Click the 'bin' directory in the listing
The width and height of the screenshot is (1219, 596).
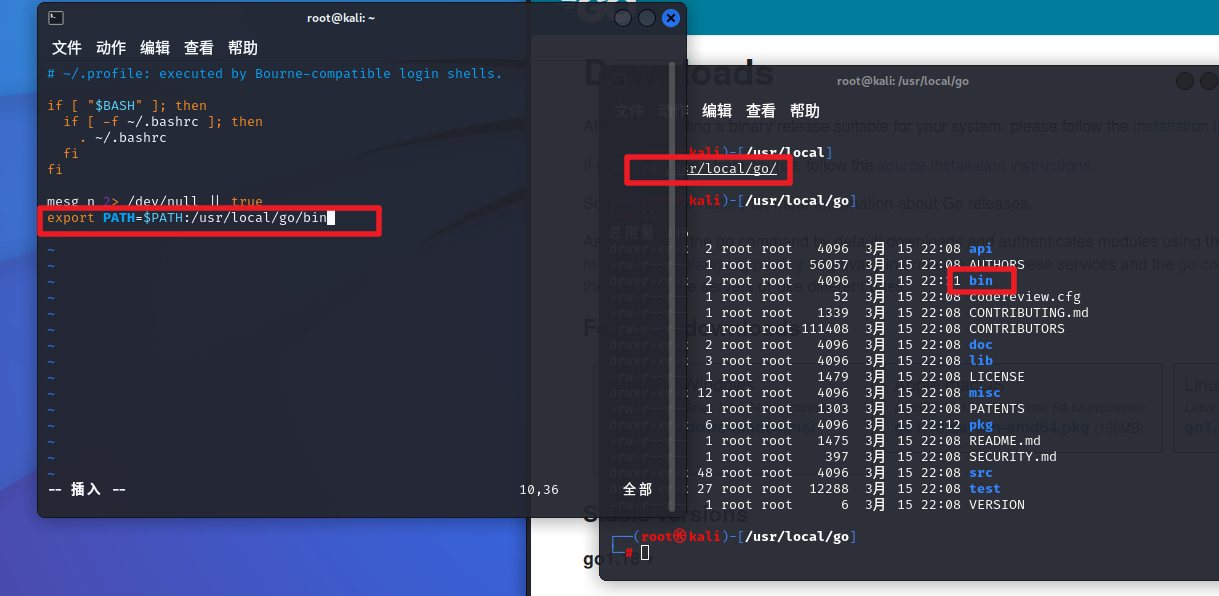981,280
